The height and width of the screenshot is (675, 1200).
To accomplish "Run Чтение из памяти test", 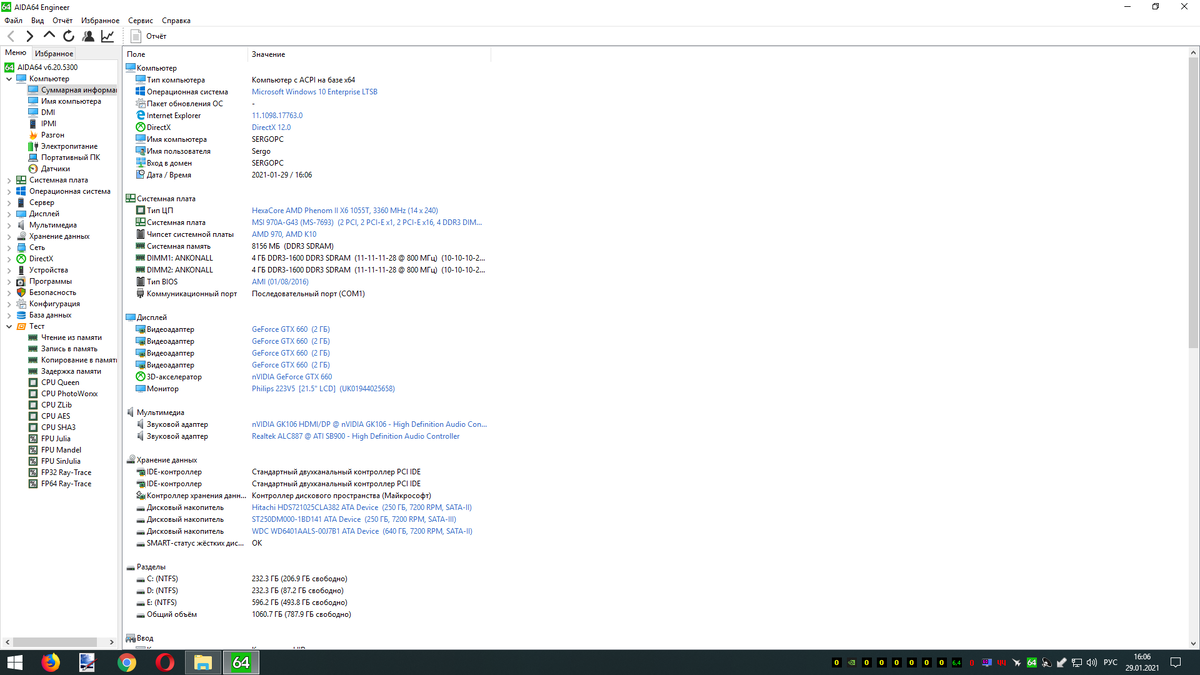I will (x=71, y=337).
